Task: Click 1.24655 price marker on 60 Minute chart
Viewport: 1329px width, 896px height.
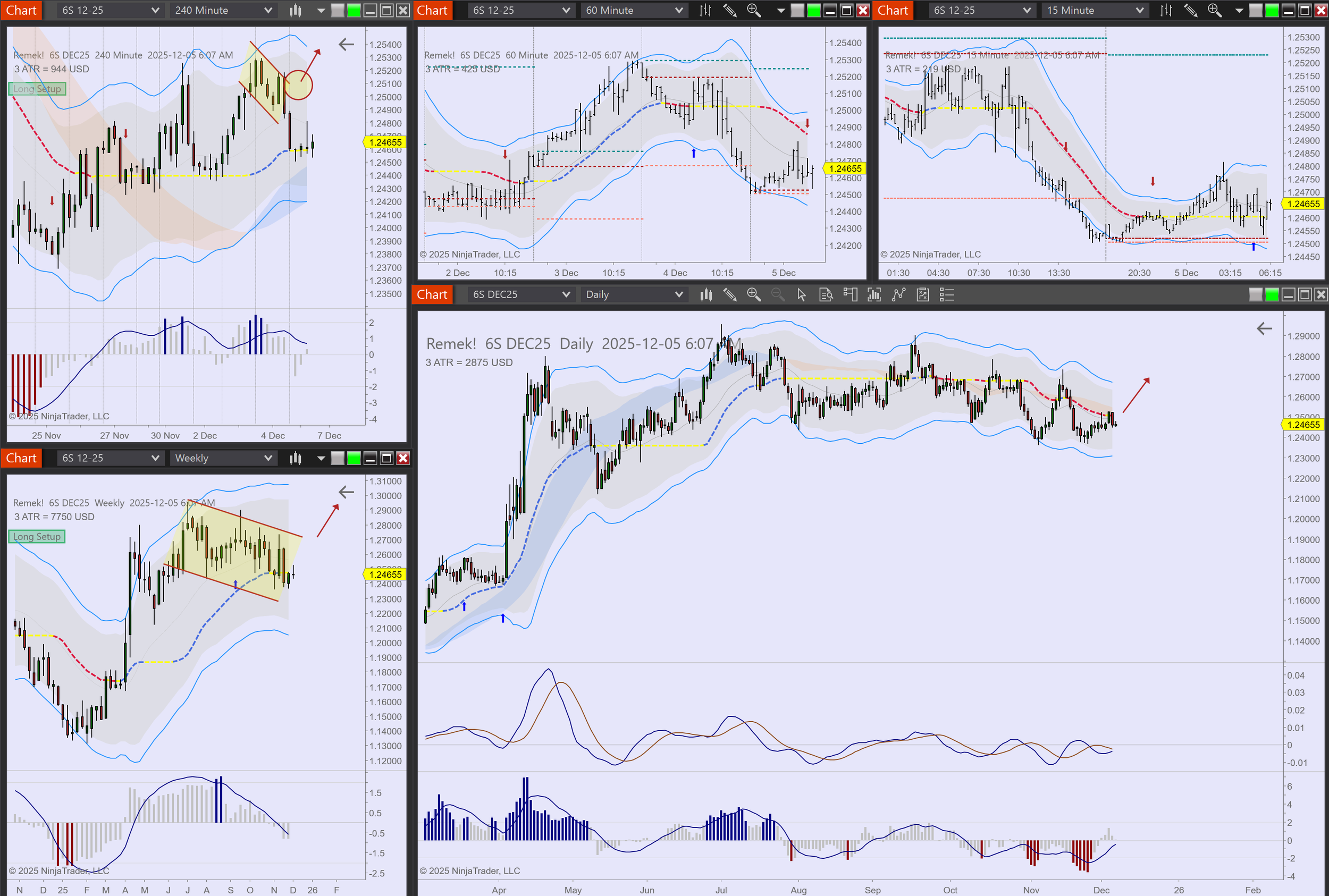Action: click(844, 168)
